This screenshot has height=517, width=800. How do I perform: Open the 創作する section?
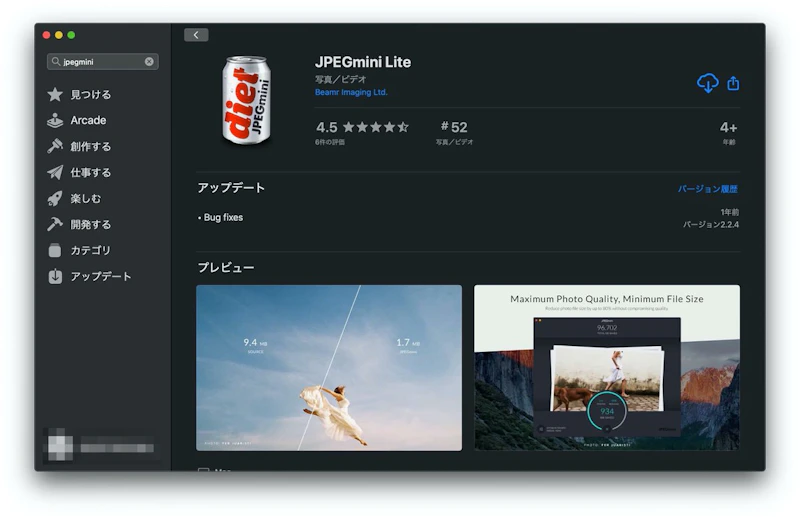pos(79,146)
